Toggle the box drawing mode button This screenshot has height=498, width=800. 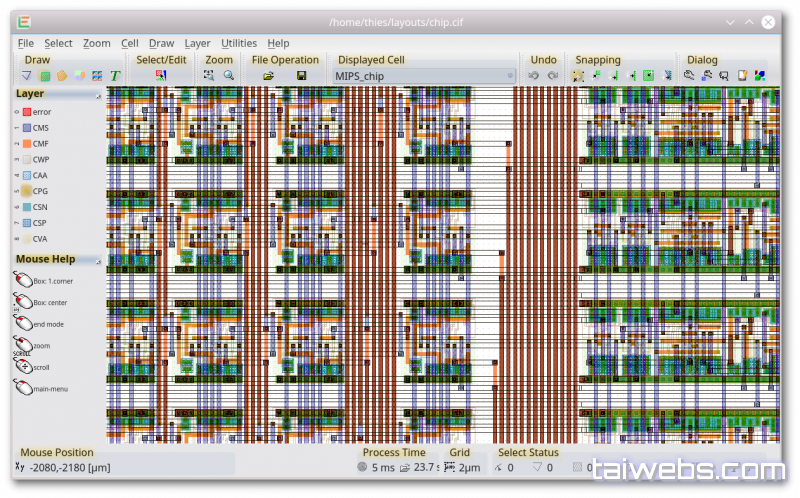click(45, 76)
